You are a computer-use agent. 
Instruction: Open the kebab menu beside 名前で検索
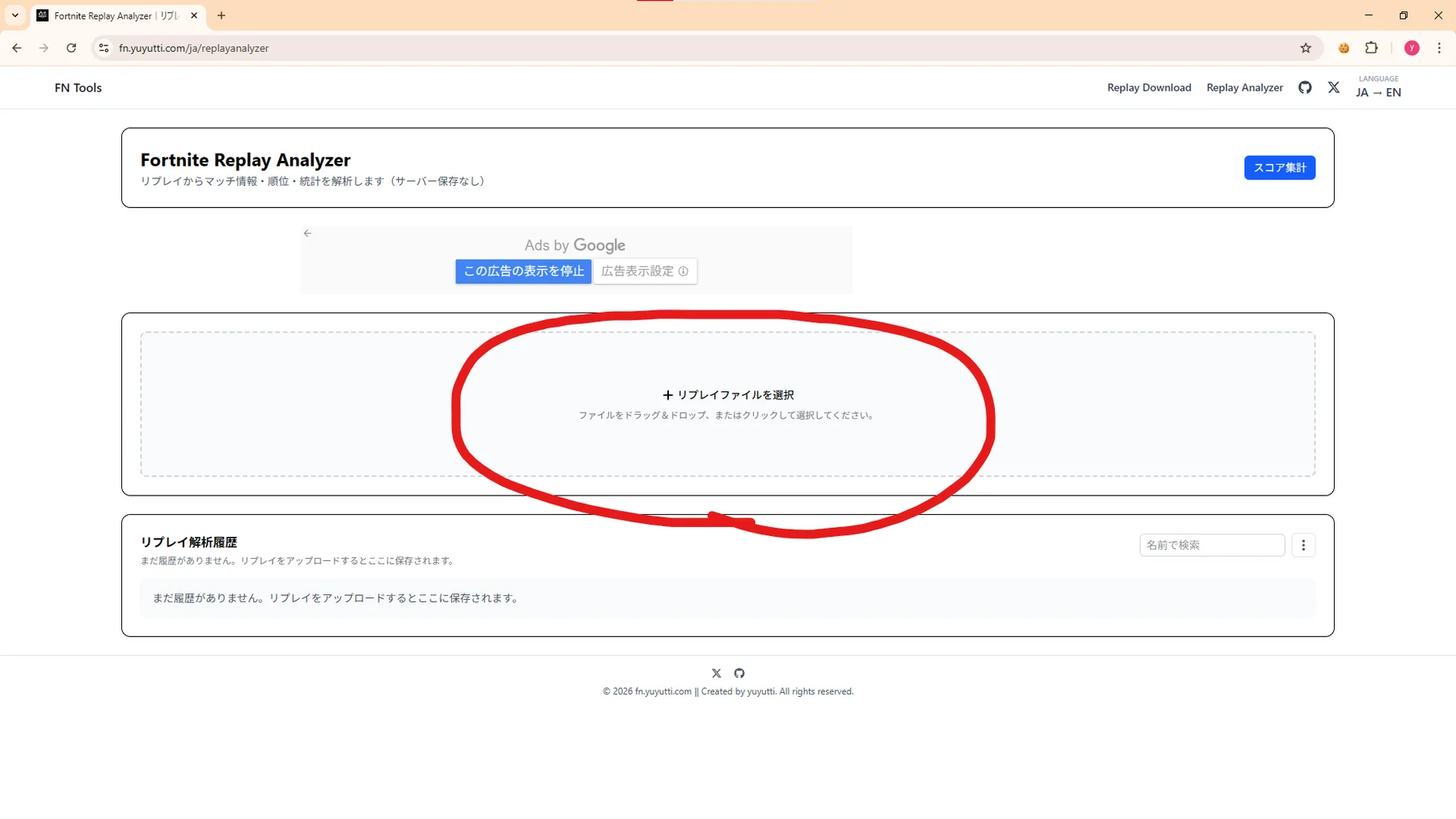1304,545
